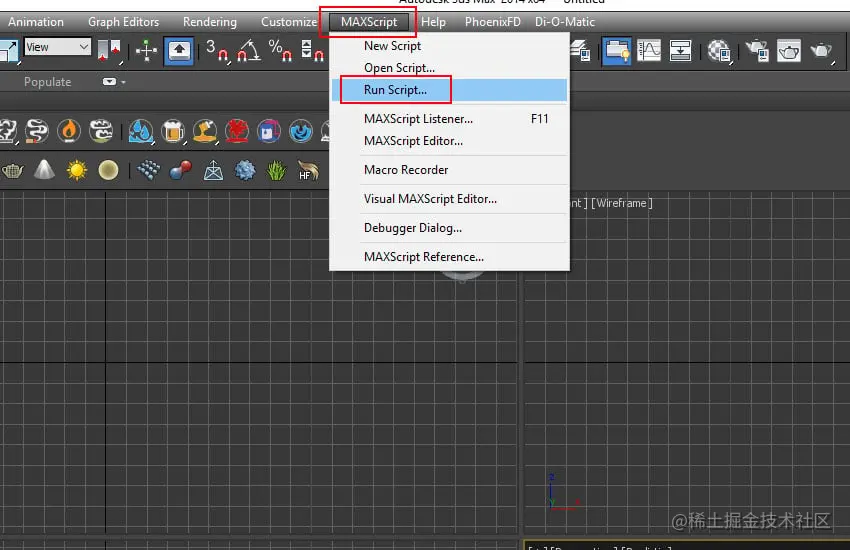
Task: Toggle the Percent Snap icon
Action: [280, 50]
